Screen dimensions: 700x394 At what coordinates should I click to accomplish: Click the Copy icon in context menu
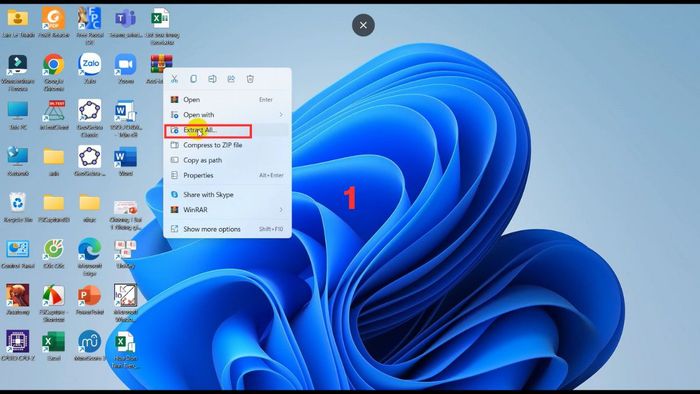[x=193, y=79]
